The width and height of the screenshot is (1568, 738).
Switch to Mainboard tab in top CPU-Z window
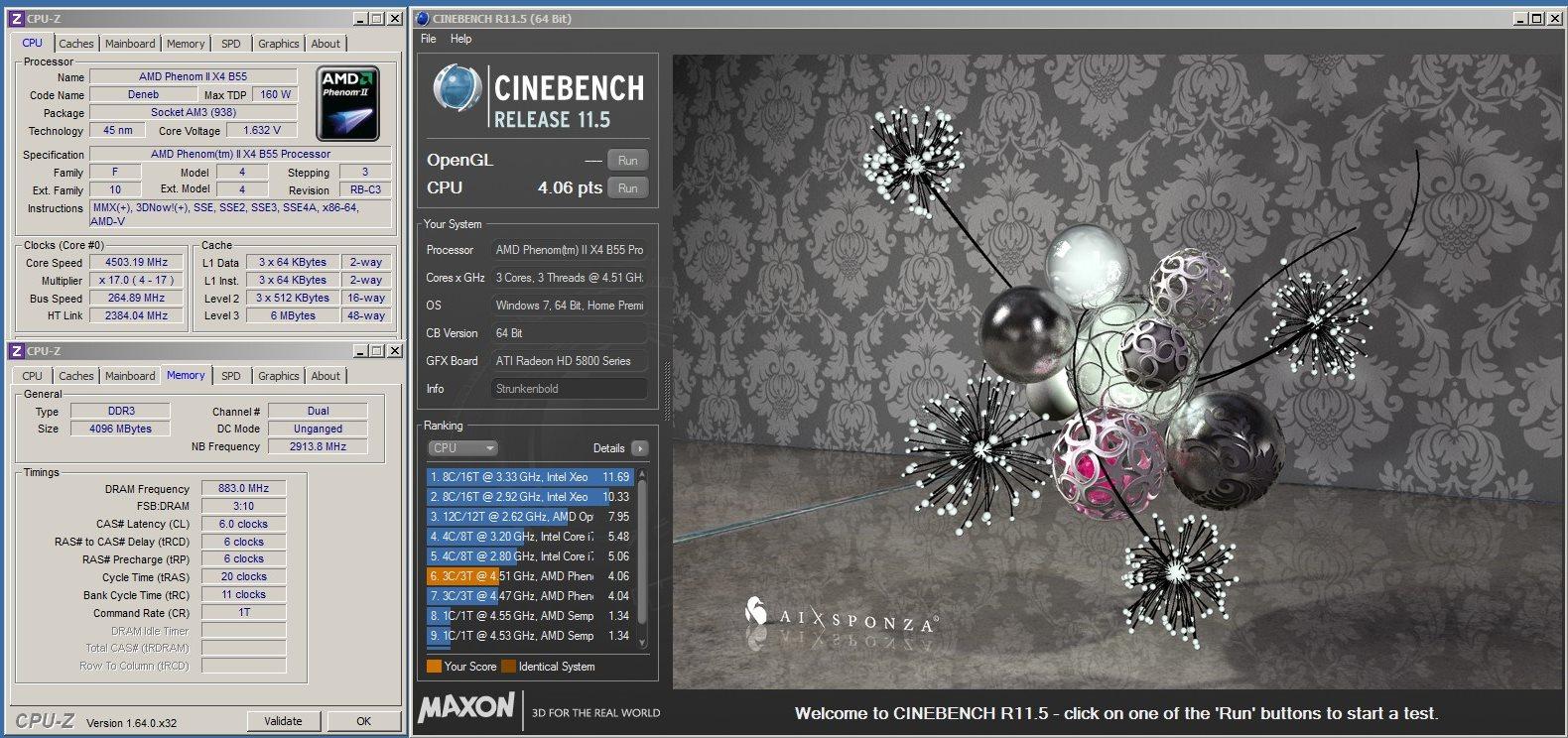[x=130, y=44]
